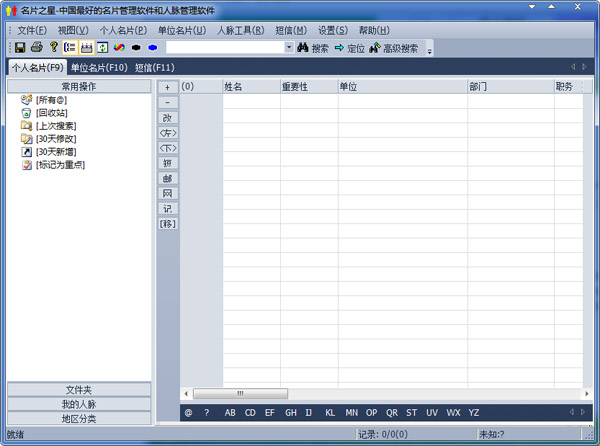Switch to the 个人名片(F9) tab
The height and width of the screenshot is (446, 600).
click(38, 68)
